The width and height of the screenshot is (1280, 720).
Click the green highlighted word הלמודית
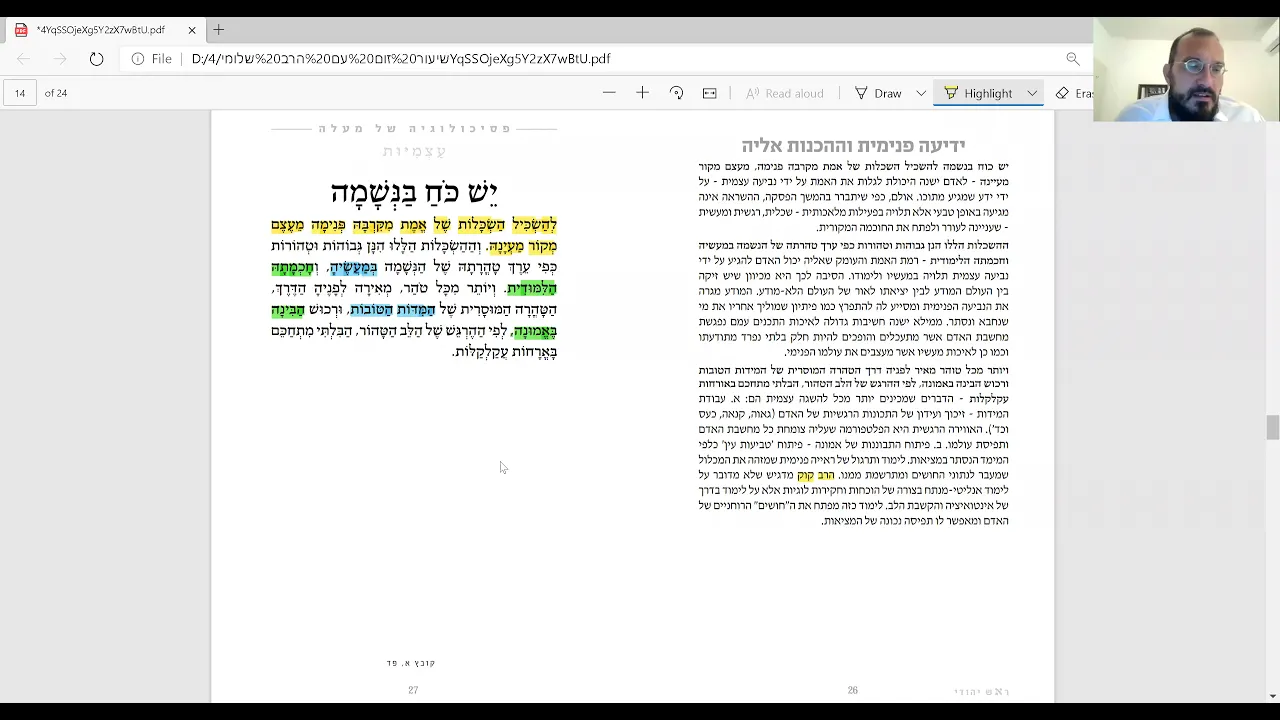[531, 288]
